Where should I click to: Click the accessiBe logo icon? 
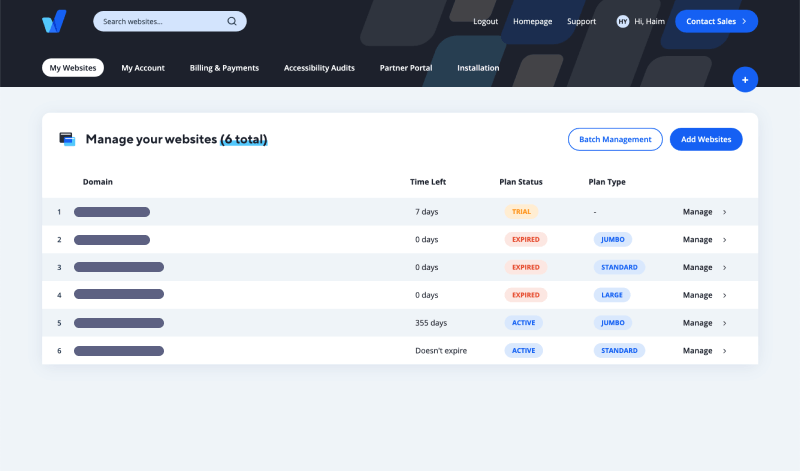(54, 21)
